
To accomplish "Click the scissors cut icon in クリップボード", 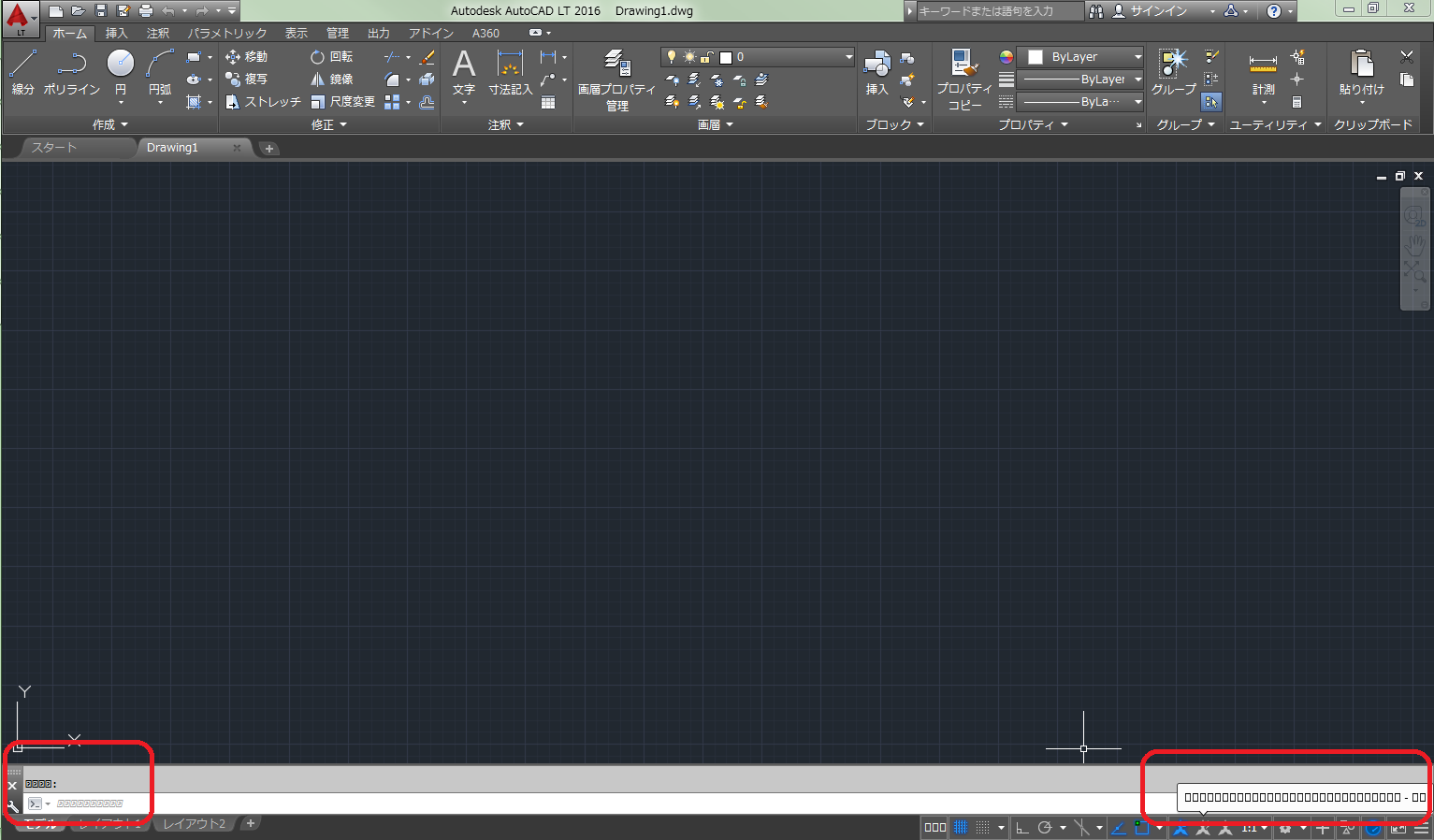I will [x=1406, y=57].
